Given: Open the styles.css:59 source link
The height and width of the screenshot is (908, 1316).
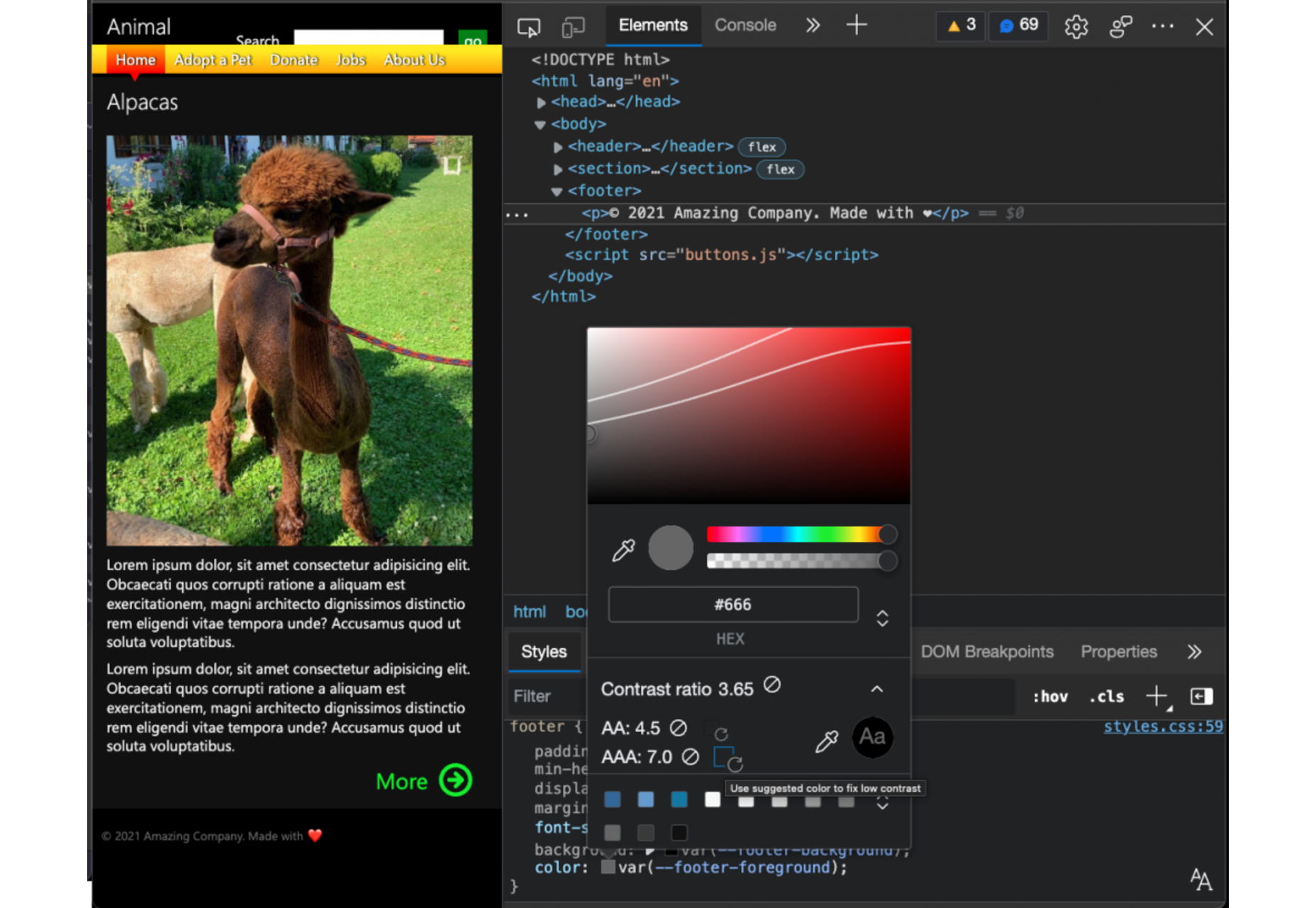Looking at the screenshot, I should [1163, 726].
